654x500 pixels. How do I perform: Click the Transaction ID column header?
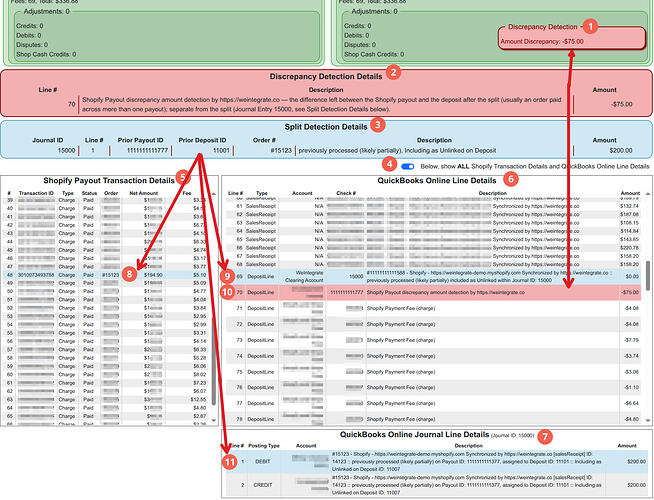[36, 193]
